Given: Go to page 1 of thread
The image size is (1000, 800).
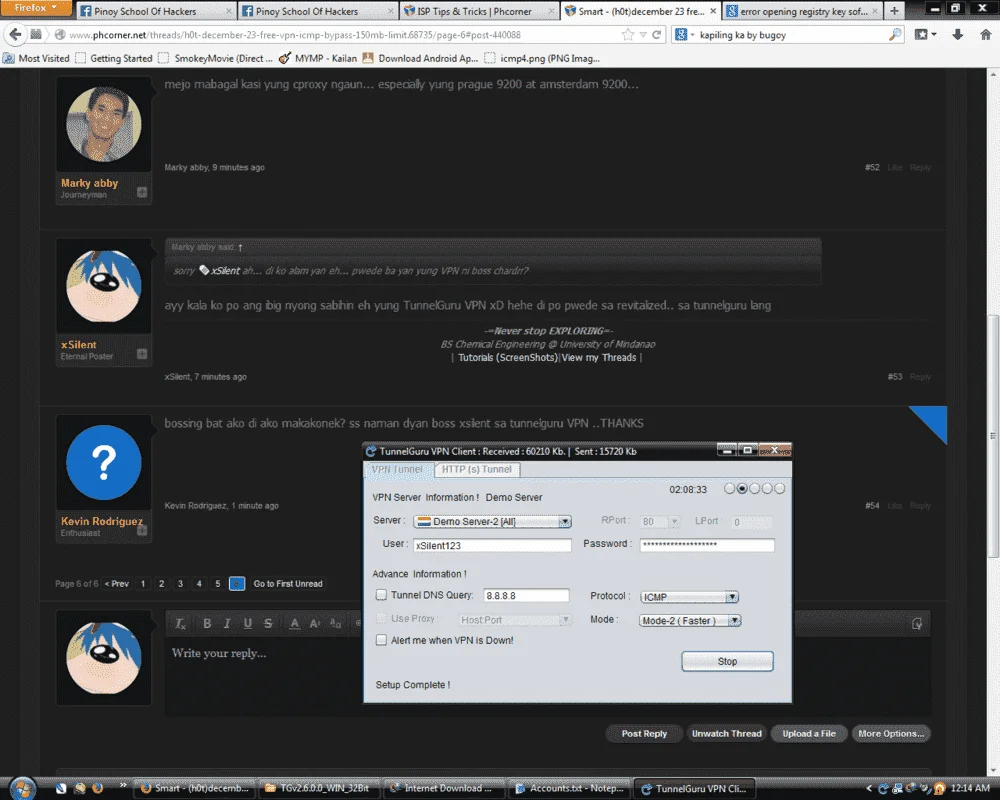Looking at the screenshot, I should tap(143, 584).
